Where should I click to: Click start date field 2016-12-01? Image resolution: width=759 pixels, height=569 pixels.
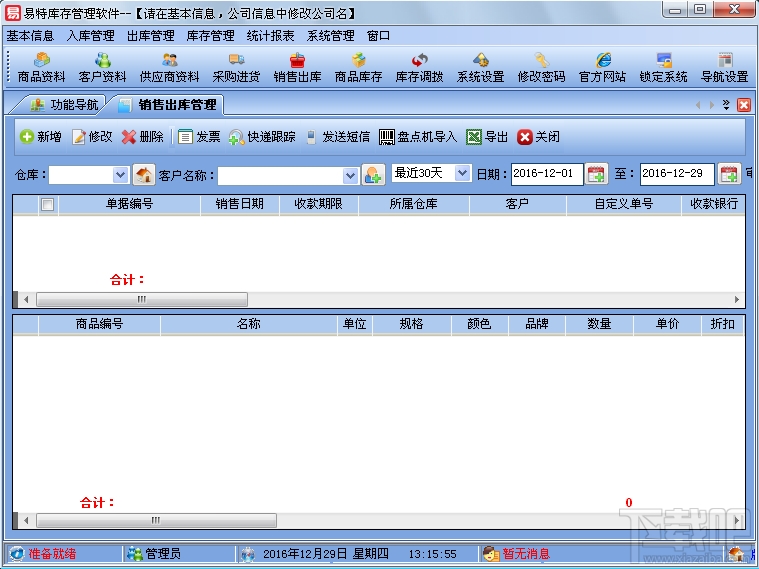[x=547, y=174]
